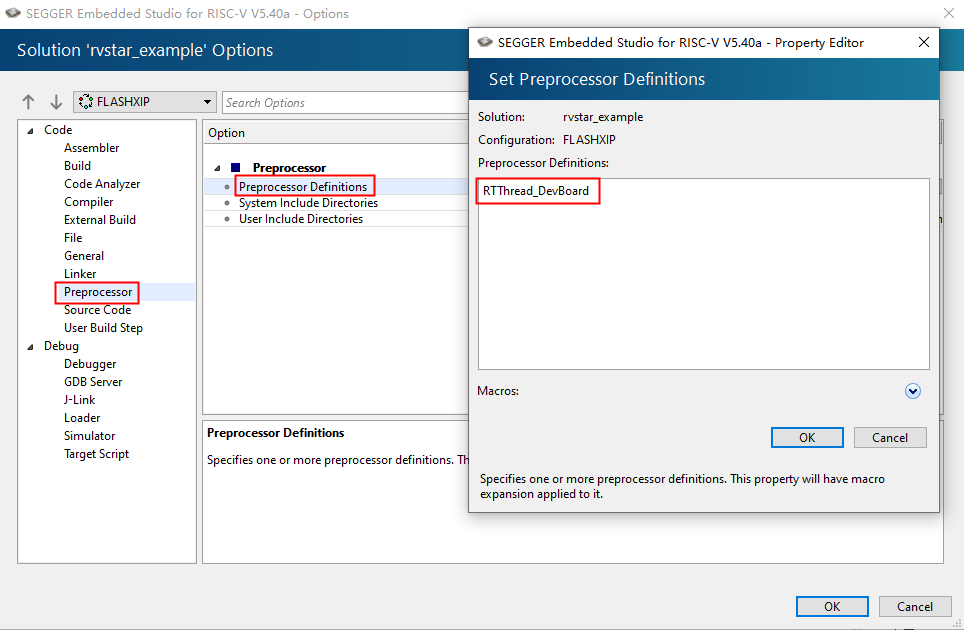Collapse the Debug tree group

[30, 347]
